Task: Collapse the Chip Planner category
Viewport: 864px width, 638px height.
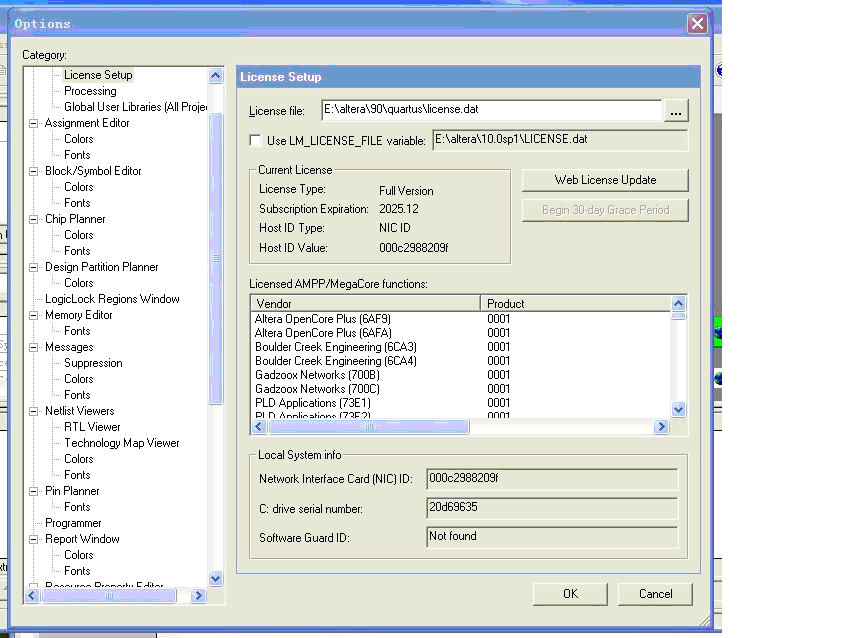Action: [34, 219]
